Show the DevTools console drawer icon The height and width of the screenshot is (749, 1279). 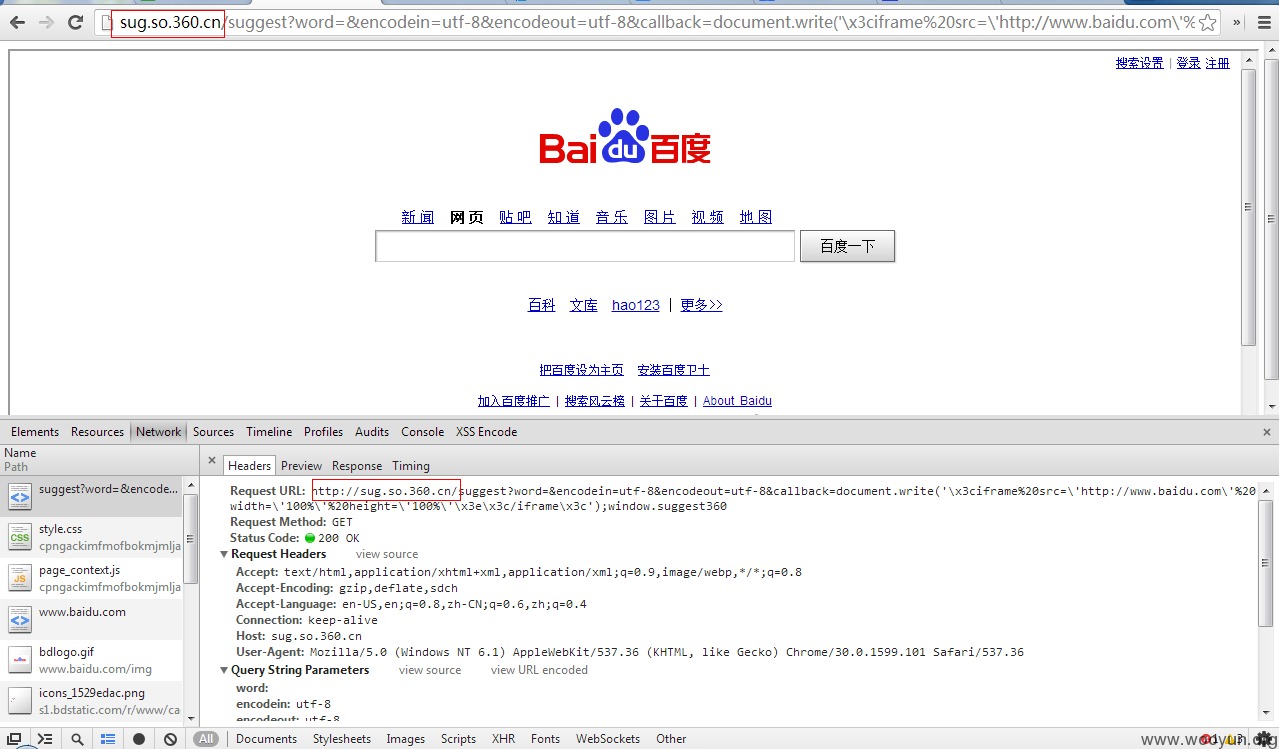click(x=45, y=739)
